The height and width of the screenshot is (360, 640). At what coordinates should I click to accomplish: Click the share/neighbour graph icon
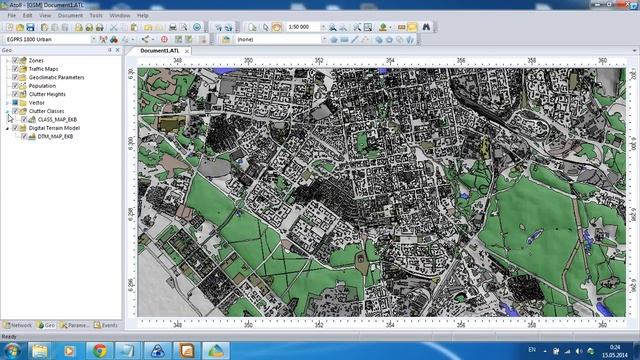[145, 40]
